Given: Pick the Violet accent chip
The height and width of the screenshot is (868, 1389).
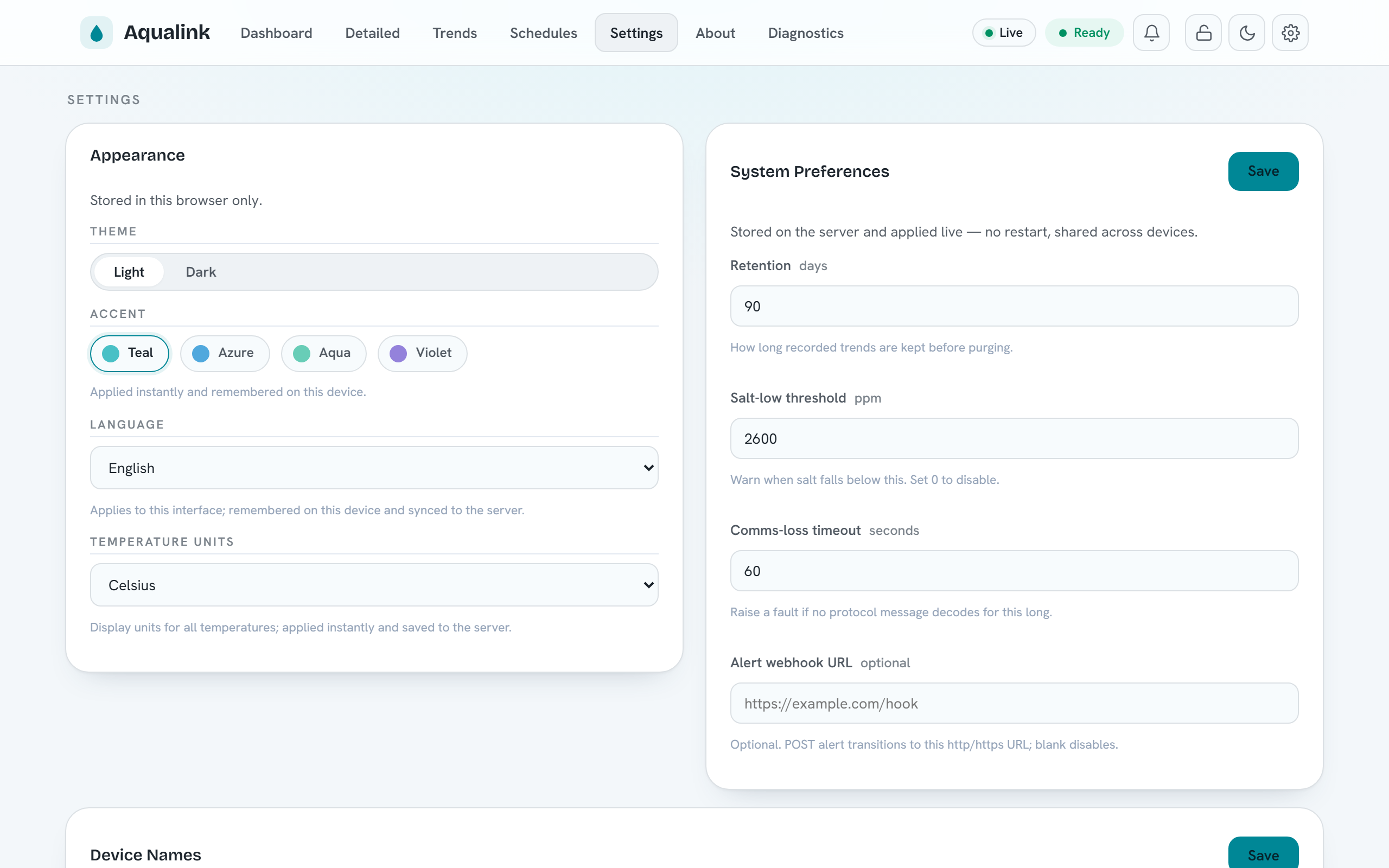Looking at the screenshot, I should 423,353.
